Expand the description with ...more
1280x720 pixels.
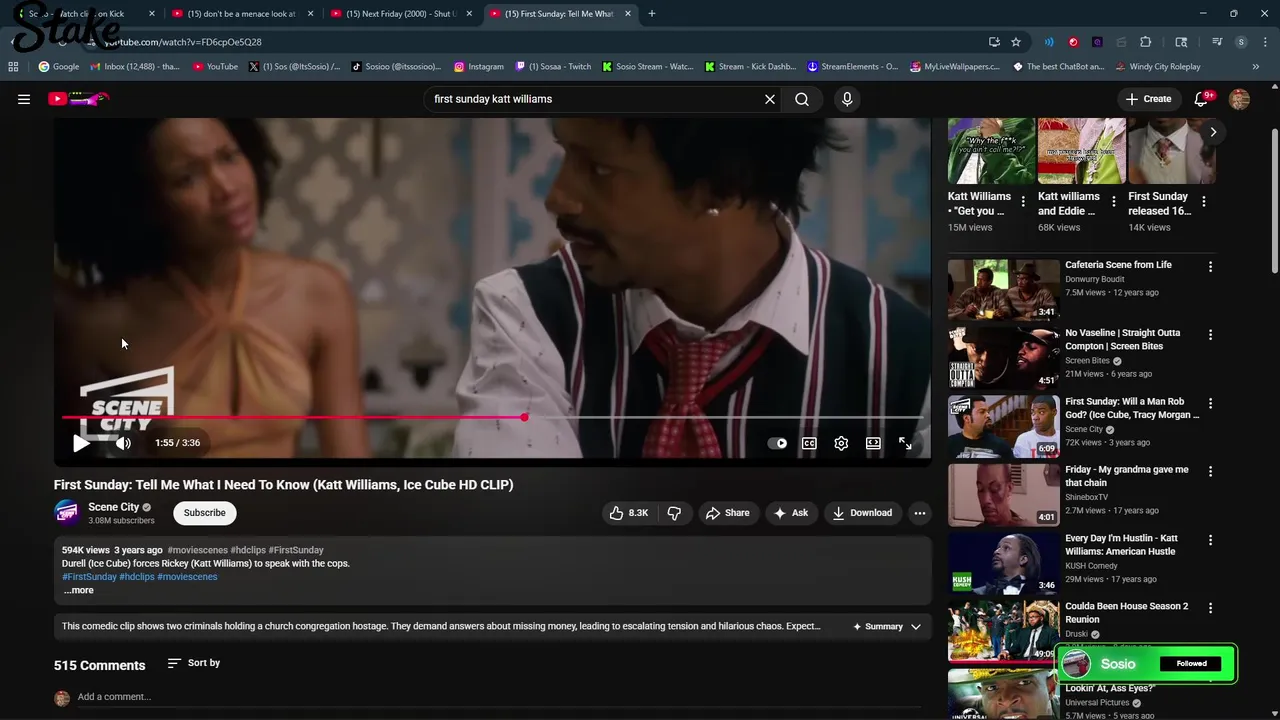point(78,590)
